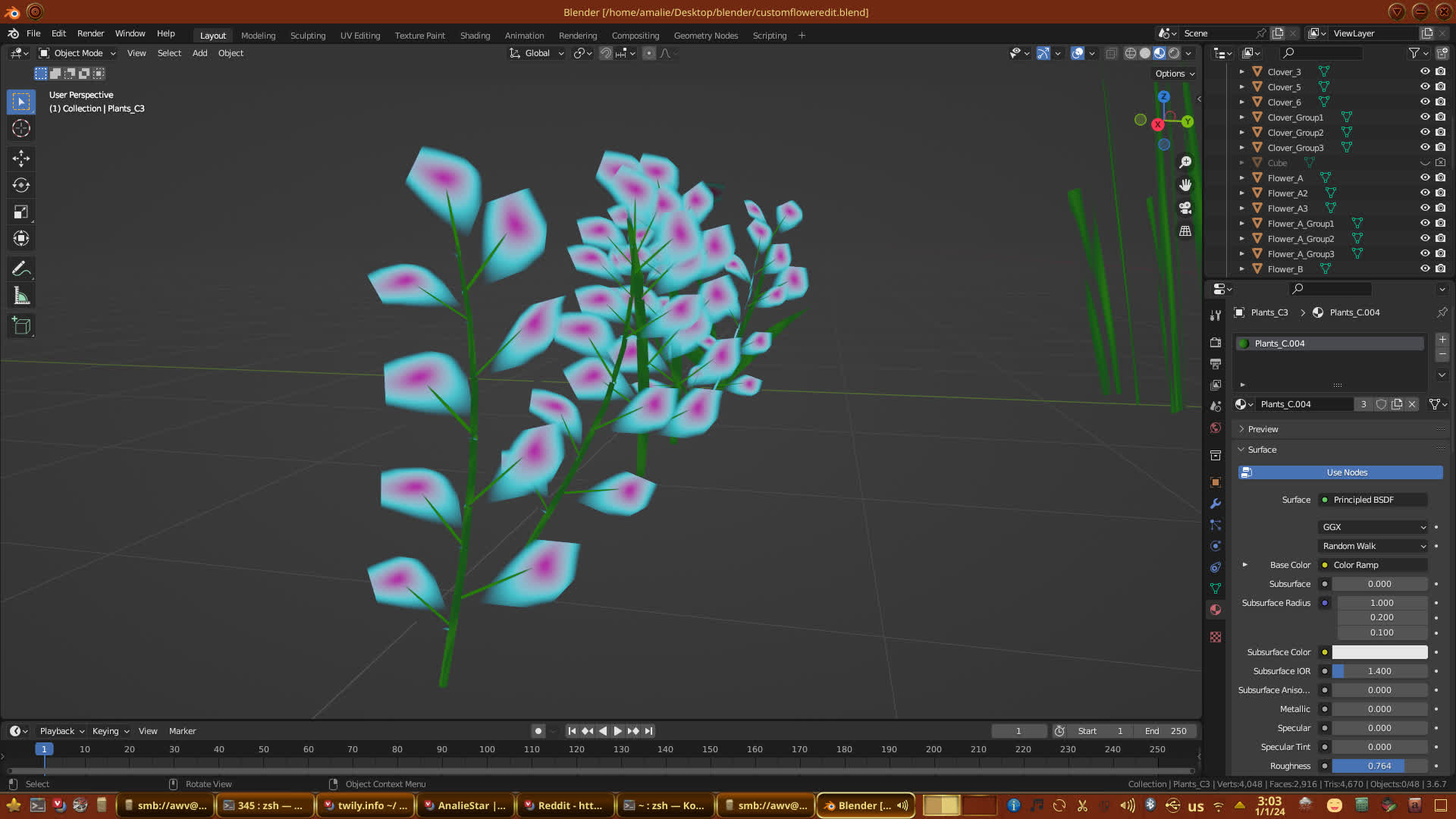
Task: Click the Subsurface Color swatch
Action: pyautogui.click(x=1379, y=652)
